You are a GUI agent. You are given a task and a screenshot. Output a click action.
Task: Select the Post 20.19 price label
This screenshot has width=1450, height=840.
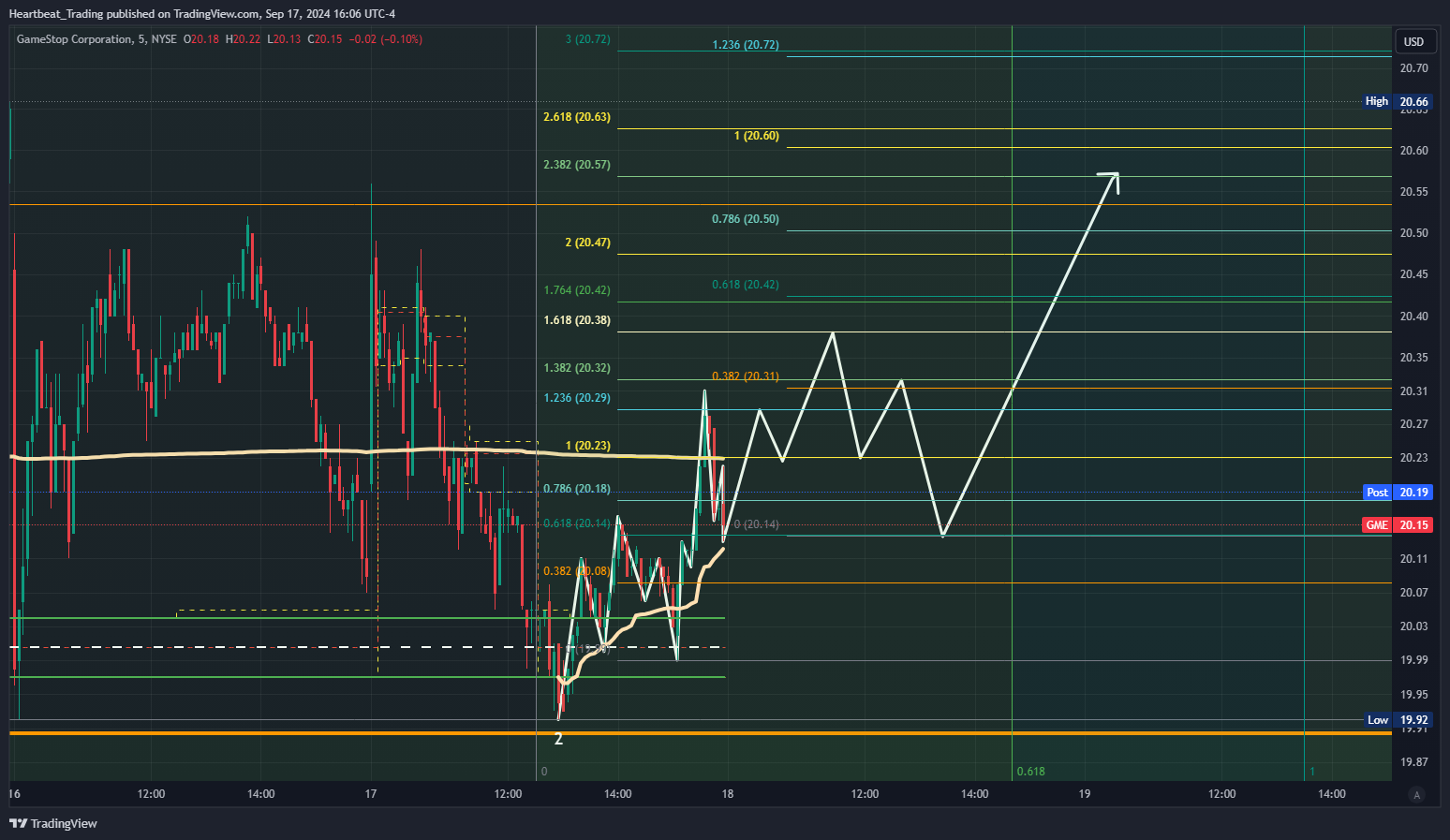[1398, 492]
